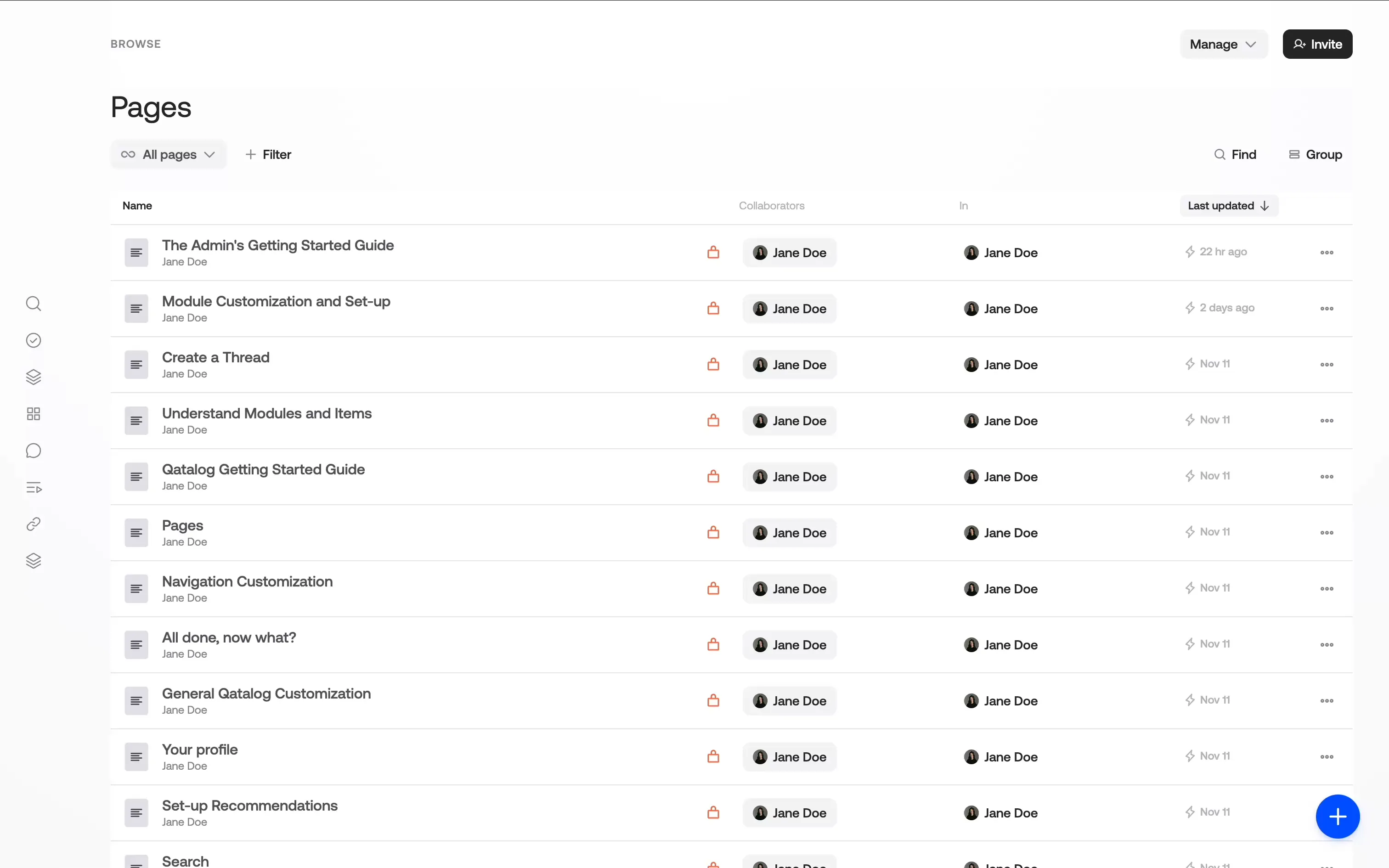This screenshot has width=1389, height=868.
Task: Open overflow menu on The Admin's Getting Started Guide row
Action: click(x=1327, y=253)
